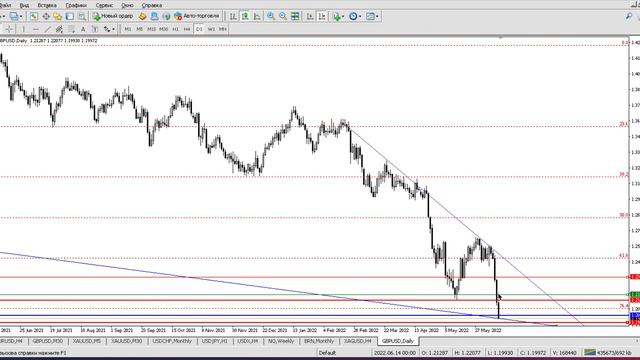This screenshot has height=360, width=640.
Task: Open the chart templates dropdown
Action: coord(372,16)
